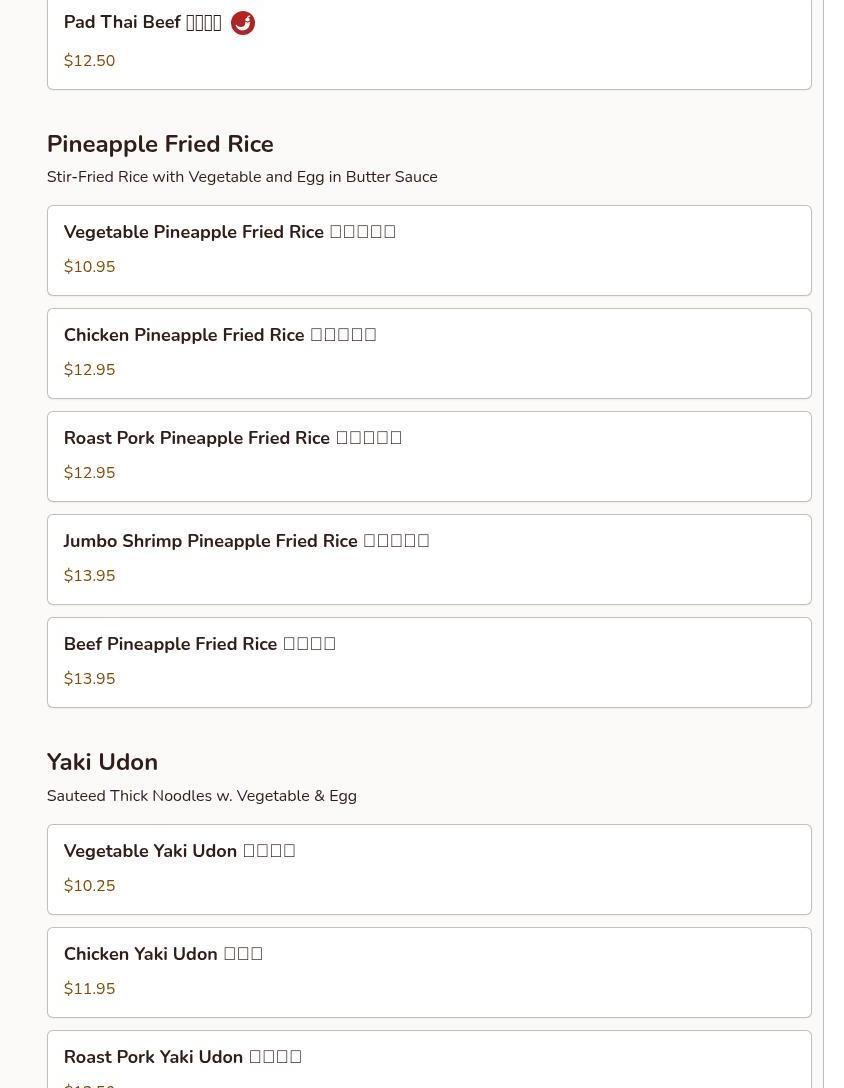Viewport: 844px width, 1088px height.
Task: Click the Stir-Fried Rice with Vegetable description text
Action: (242, 177)
